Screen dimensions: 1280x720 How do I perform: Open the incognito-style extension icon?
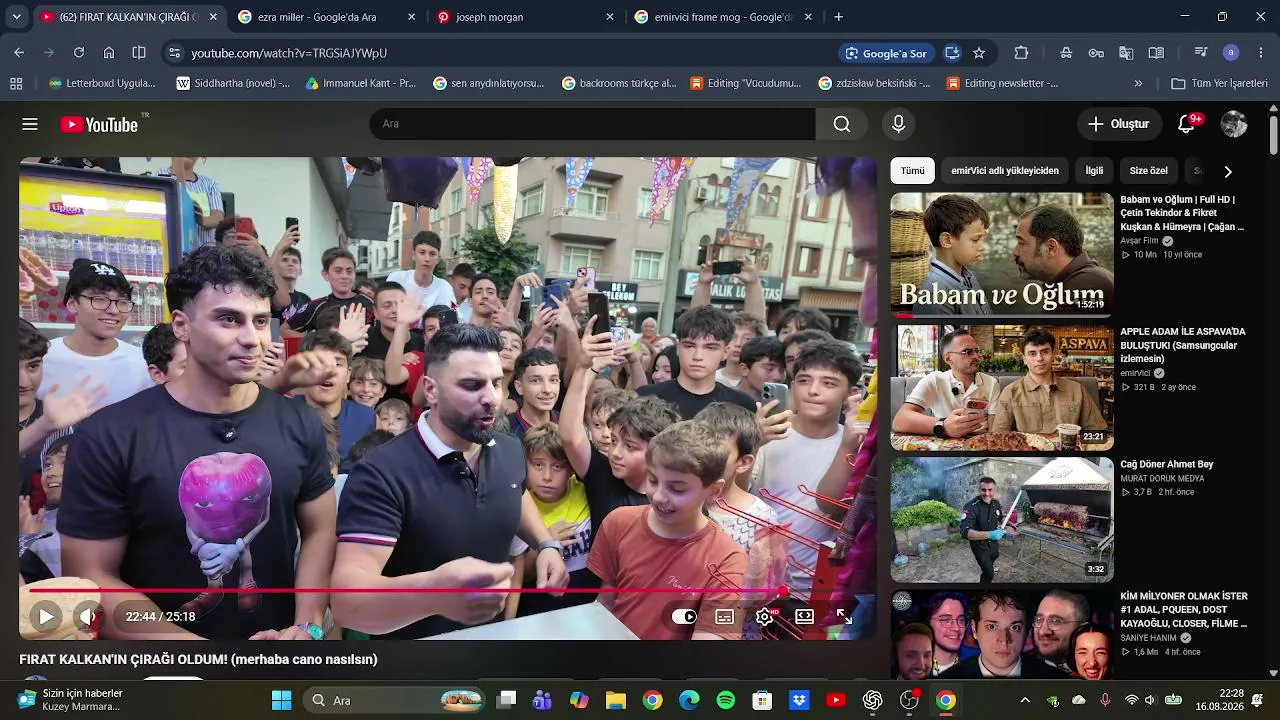[1066, 53]
